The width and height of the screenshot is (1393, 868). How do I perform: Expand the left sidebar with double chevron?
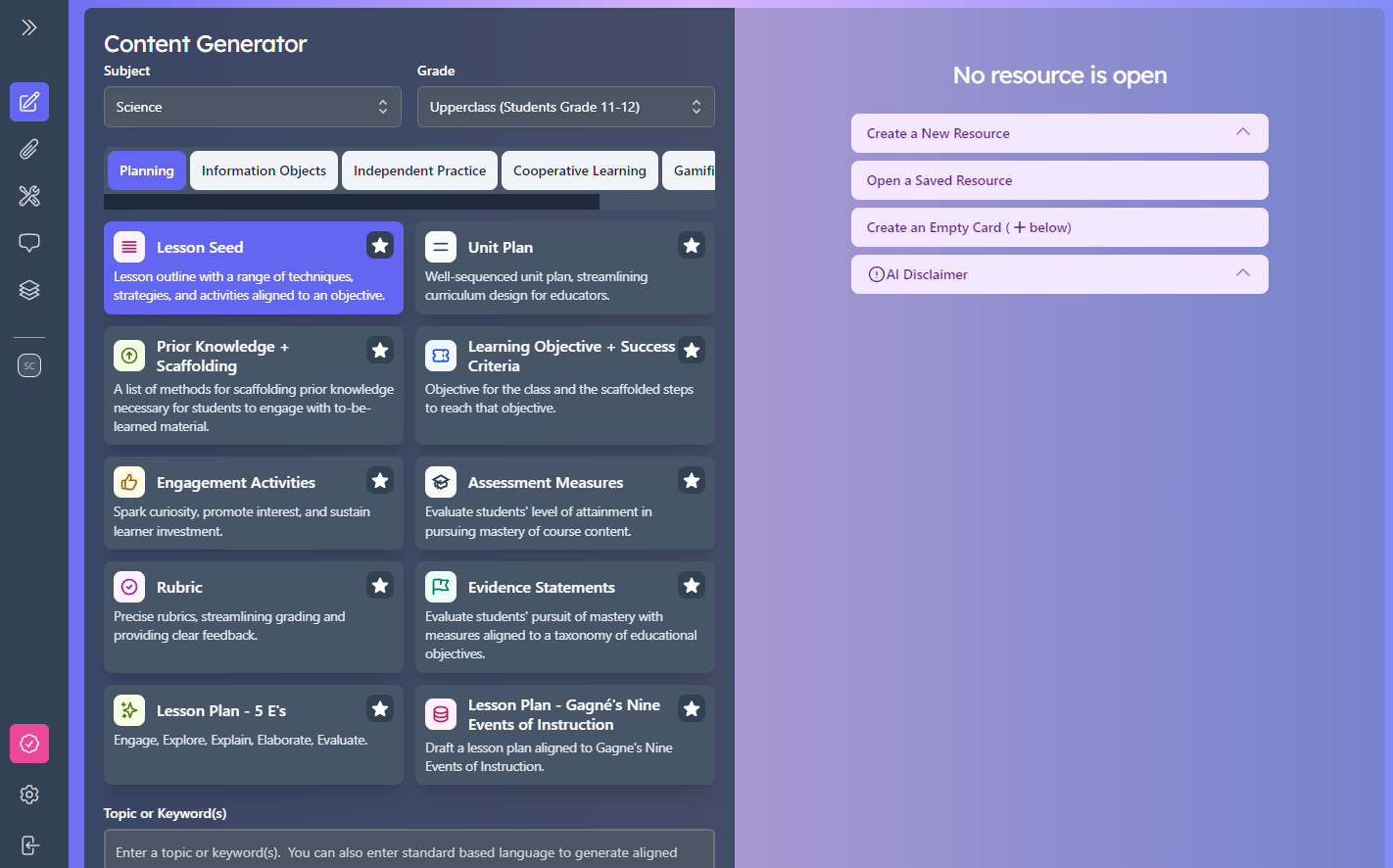click(x=29, y=27)
